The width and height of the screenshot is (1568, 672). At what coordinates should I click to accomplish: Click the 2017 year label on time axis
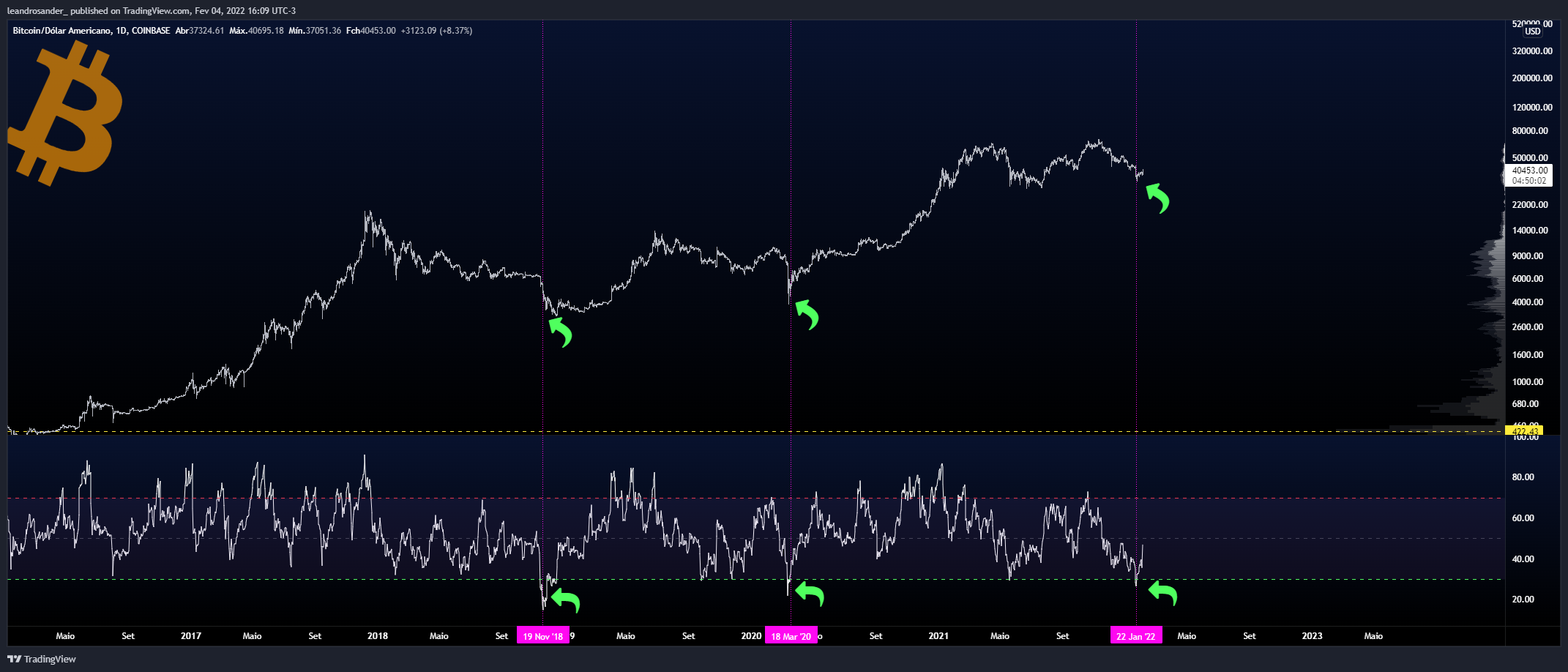(191, 636)
